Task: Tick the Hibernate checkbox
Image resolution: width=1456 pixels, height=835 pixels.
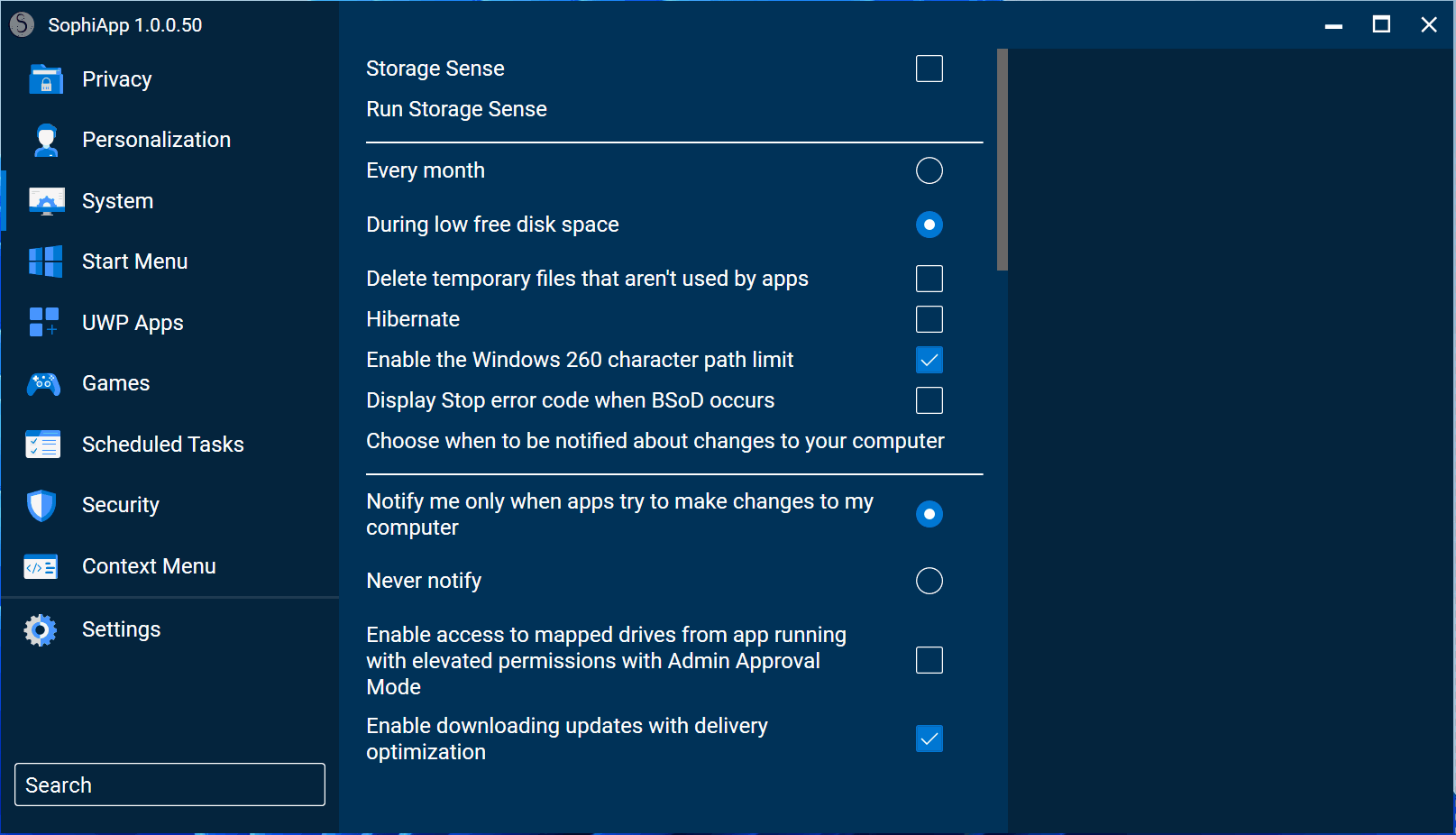Action: tap(929, 319)
